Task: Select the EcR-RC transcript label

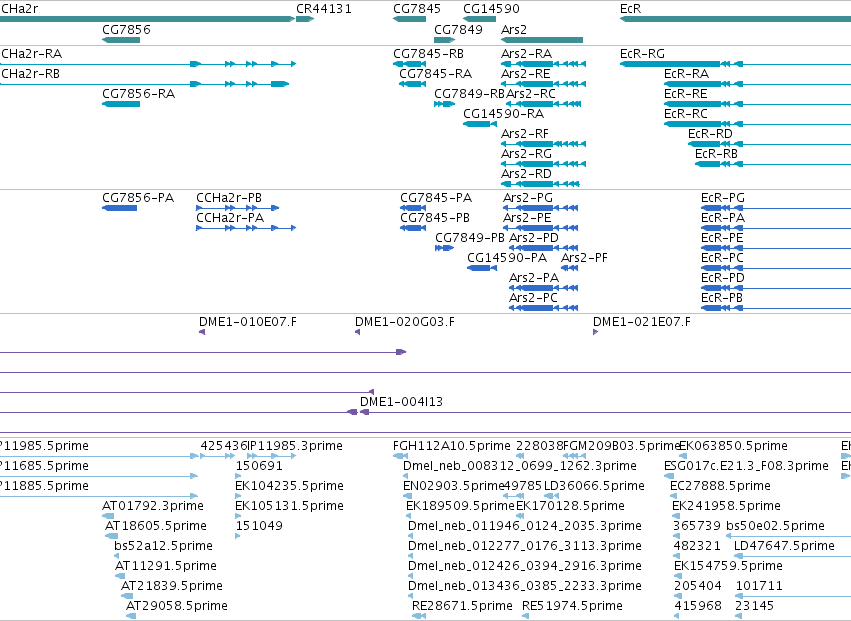Action: coord(685,114)
